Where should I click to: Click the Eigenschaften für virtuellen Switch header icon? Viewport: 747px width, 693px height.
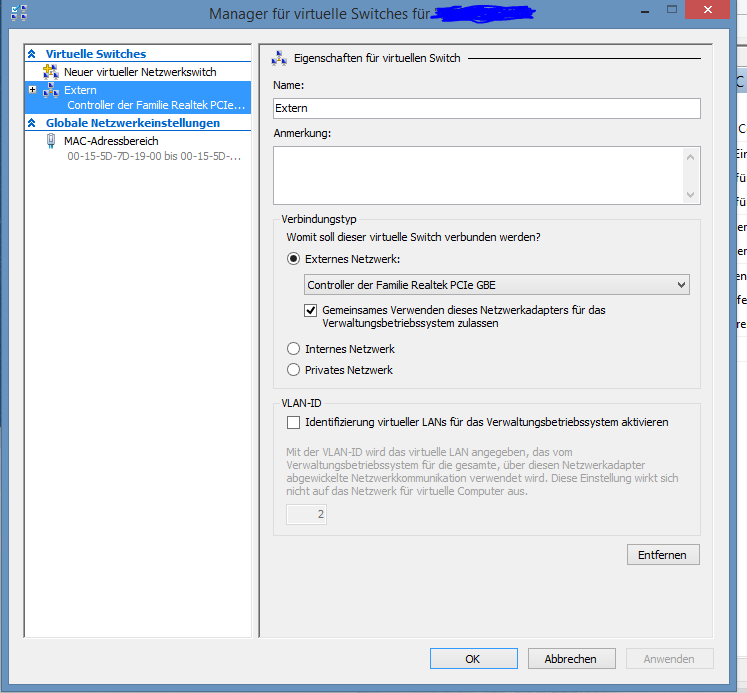279,58
